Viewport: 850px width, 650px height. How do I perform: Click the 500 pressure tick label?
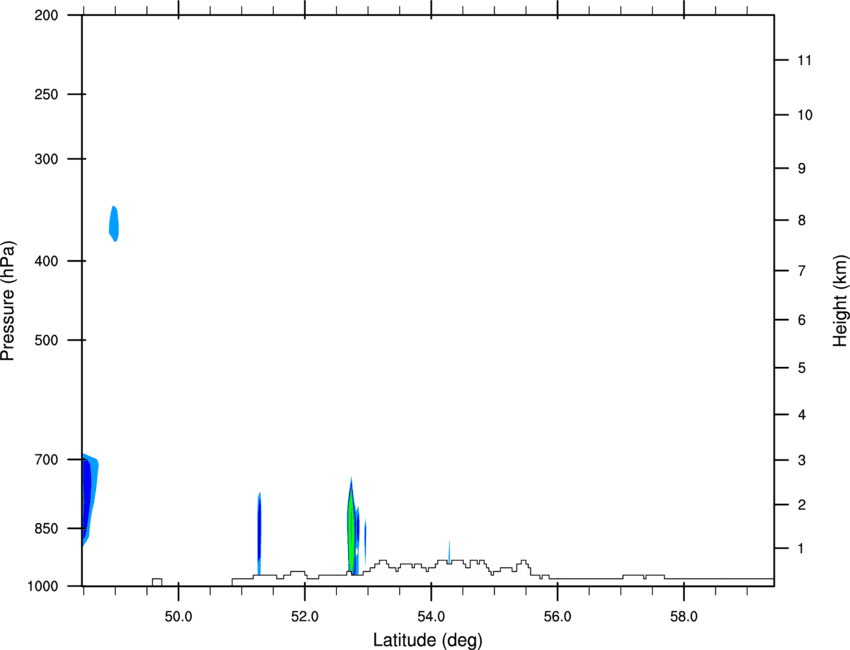[x=46, y=340]
